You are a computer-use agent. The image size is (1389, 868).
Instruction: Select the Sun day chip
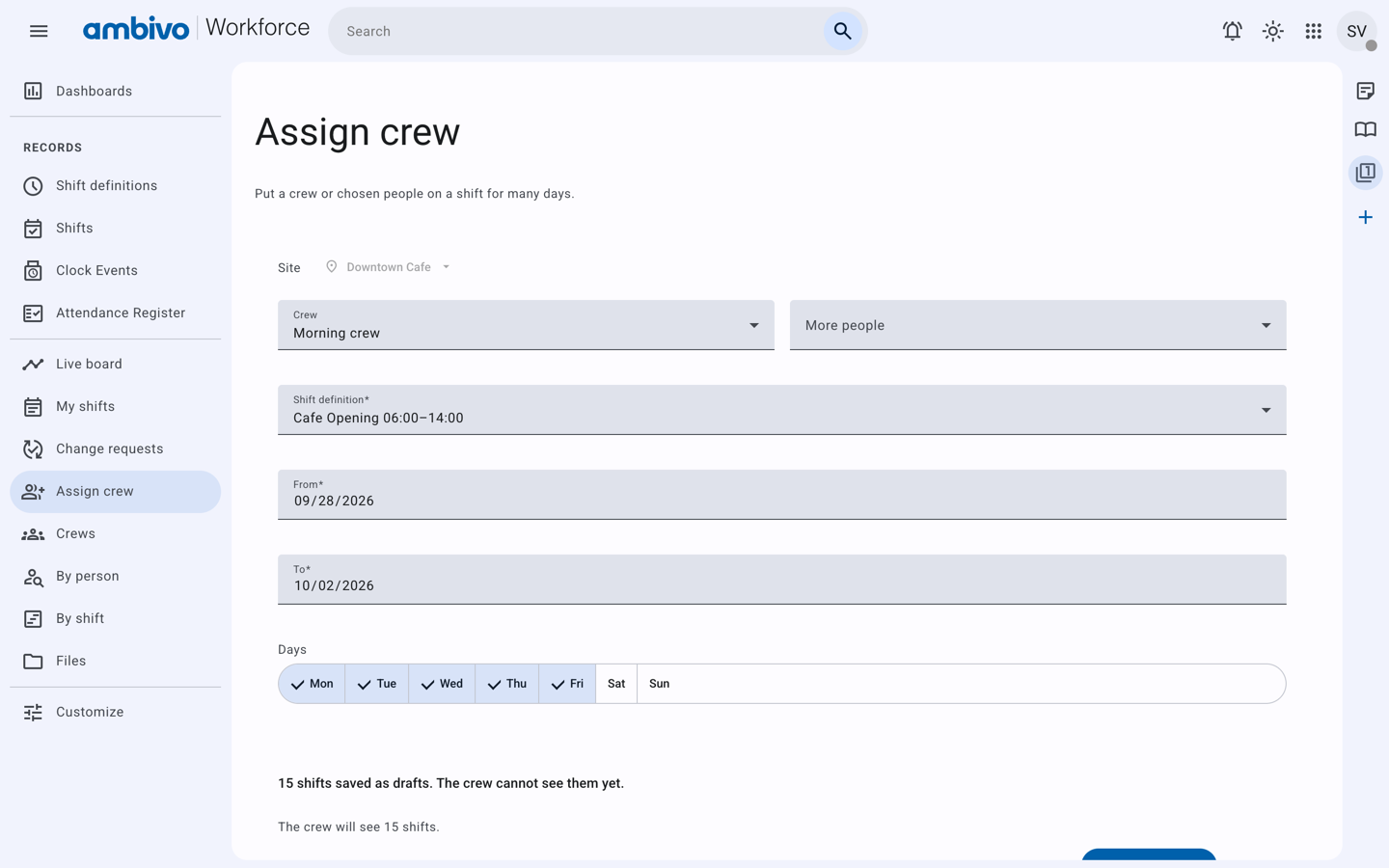pyautogui.click(x=660, y=684)
